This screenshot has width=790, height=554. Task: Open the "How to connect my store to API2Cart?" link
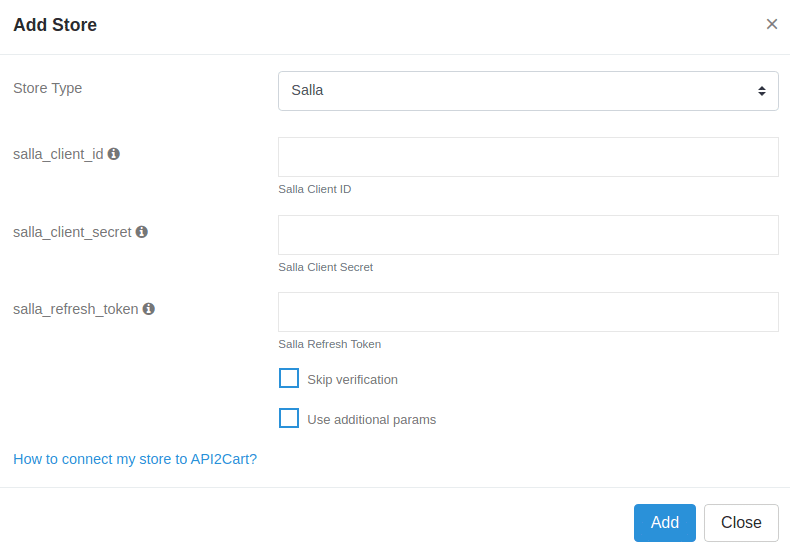(x=135, y=459)
